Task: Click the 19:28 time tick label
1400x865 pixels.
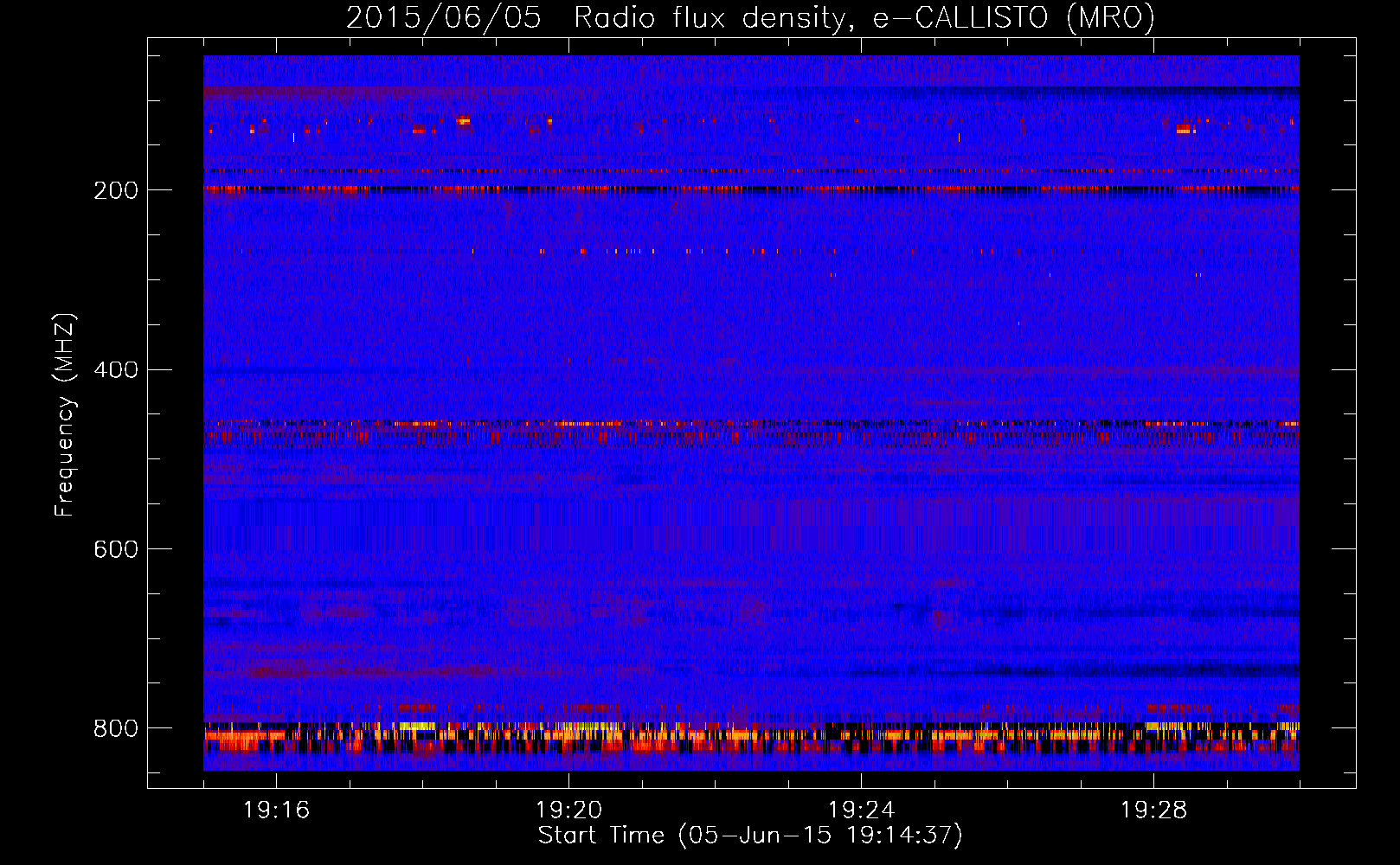Action: tap(1153, 811)
